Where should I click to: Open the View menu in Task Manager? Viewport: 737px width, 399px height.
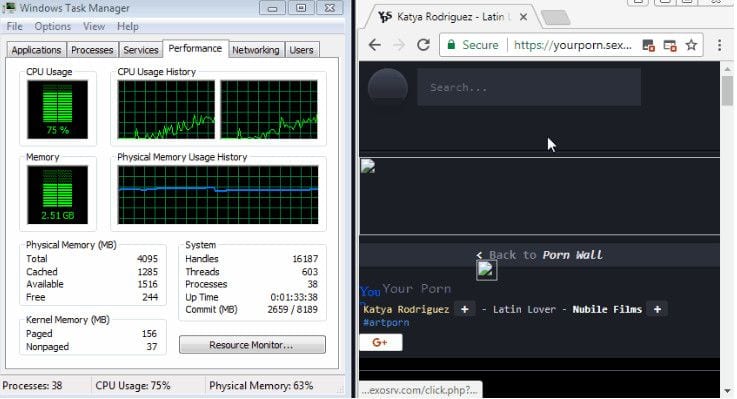coord(94,26)
